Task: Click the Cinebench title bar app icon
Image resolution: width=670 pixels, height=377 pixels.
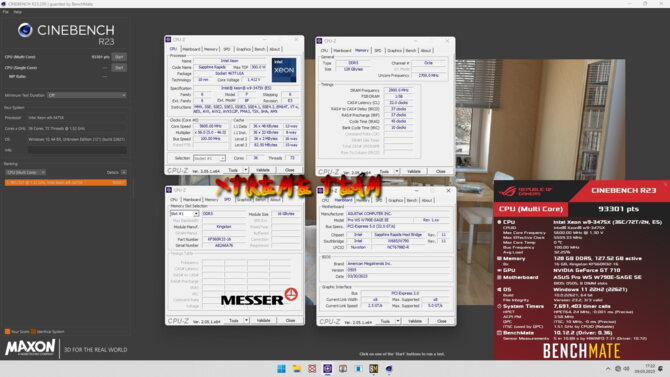Action: point(3,4)
